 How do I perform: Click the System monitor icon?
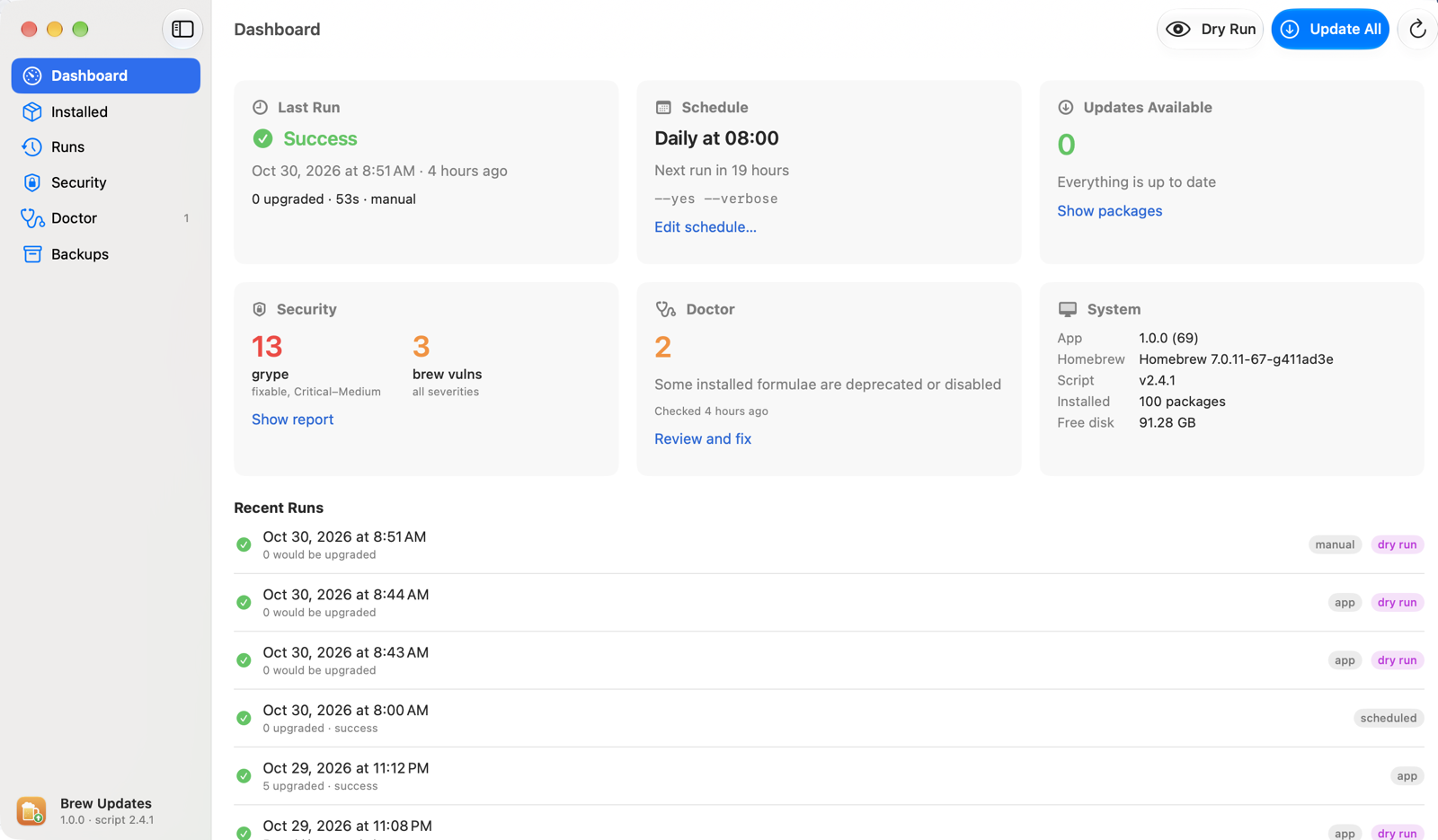coord(1067,309)
